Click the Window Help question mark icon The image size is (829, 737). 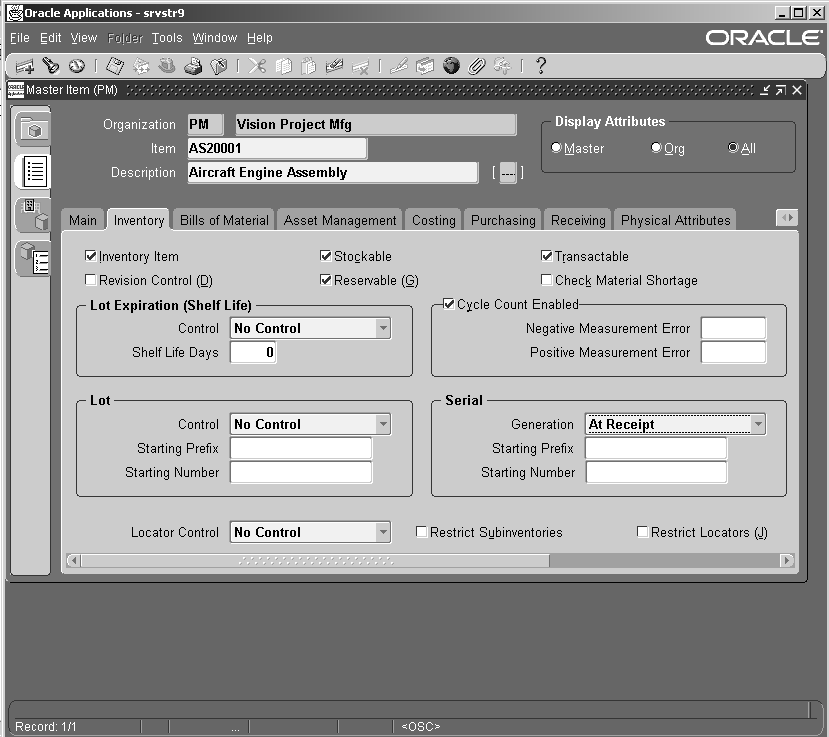pos(540,66)
